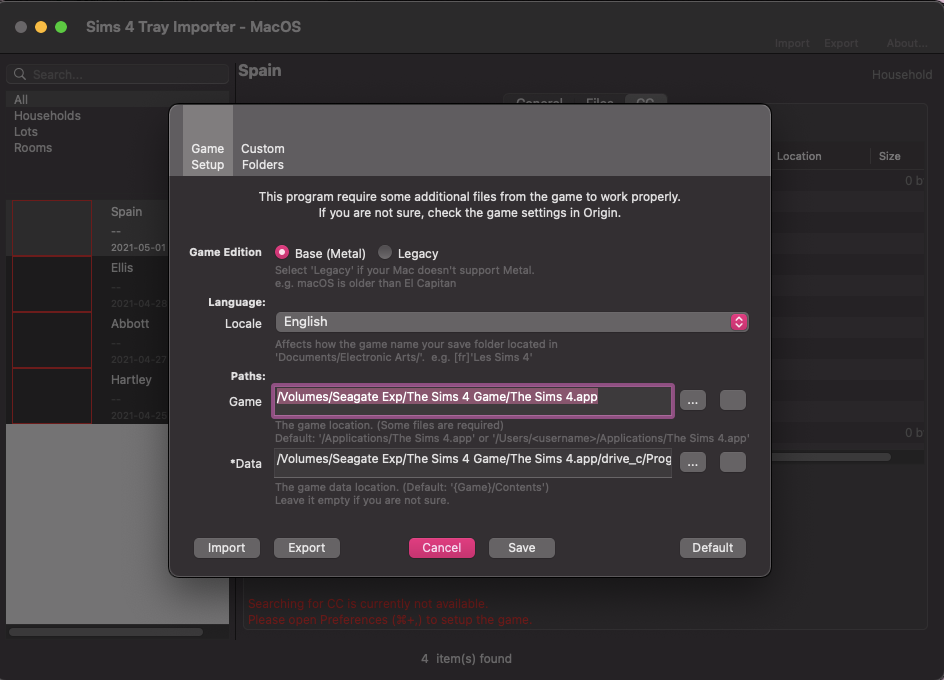Viewport: 944px width, 680px height.
Task: Save the game setup preferences
Action: click(521, 547)
